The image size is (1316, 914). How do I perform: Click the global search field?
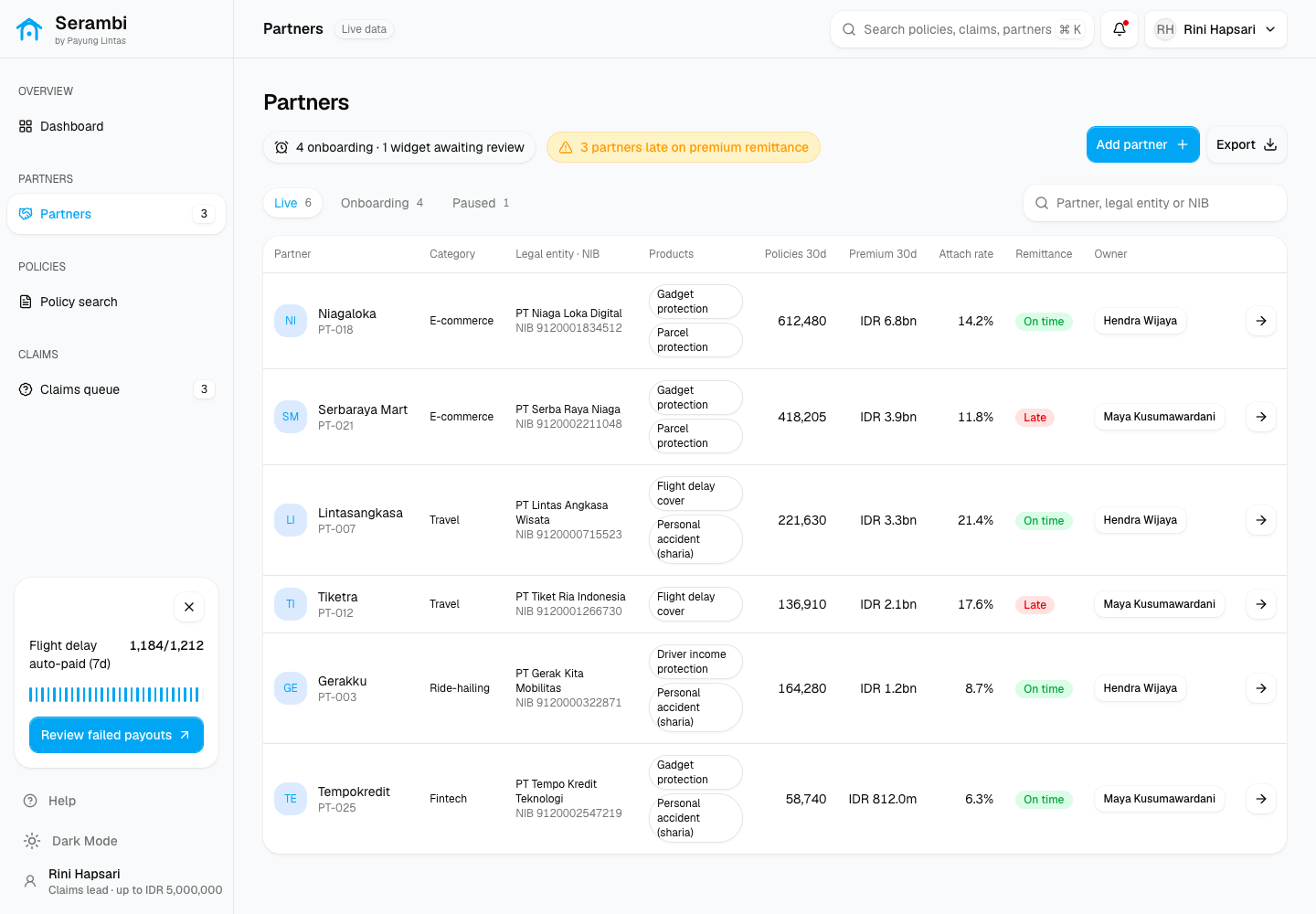[x=961, y=29]
